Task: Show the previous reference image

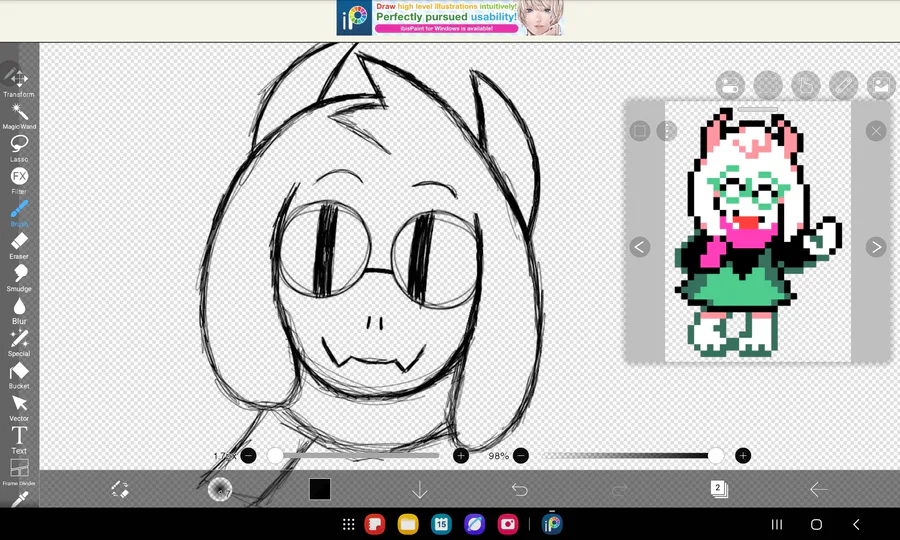Action: point(639,247)
